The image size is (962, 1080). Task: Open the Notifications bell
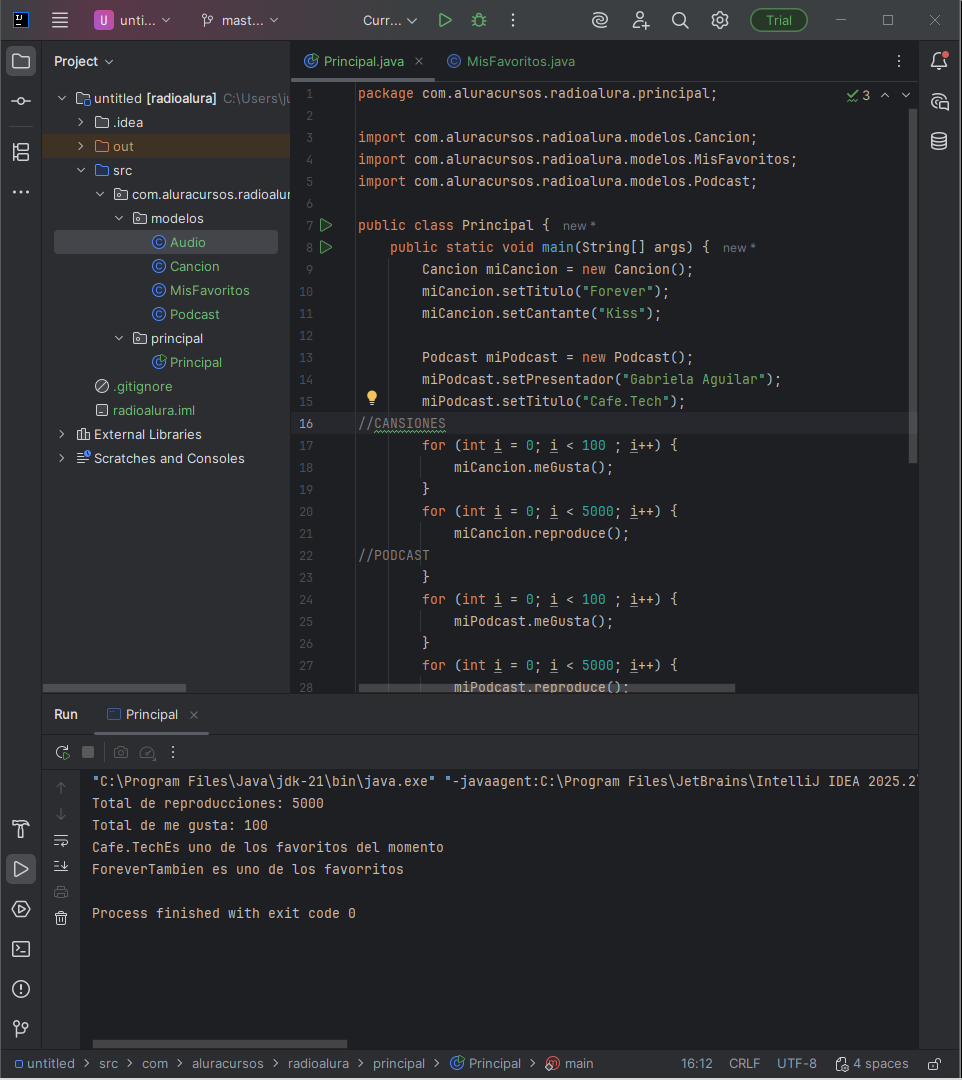coord(939,61)
